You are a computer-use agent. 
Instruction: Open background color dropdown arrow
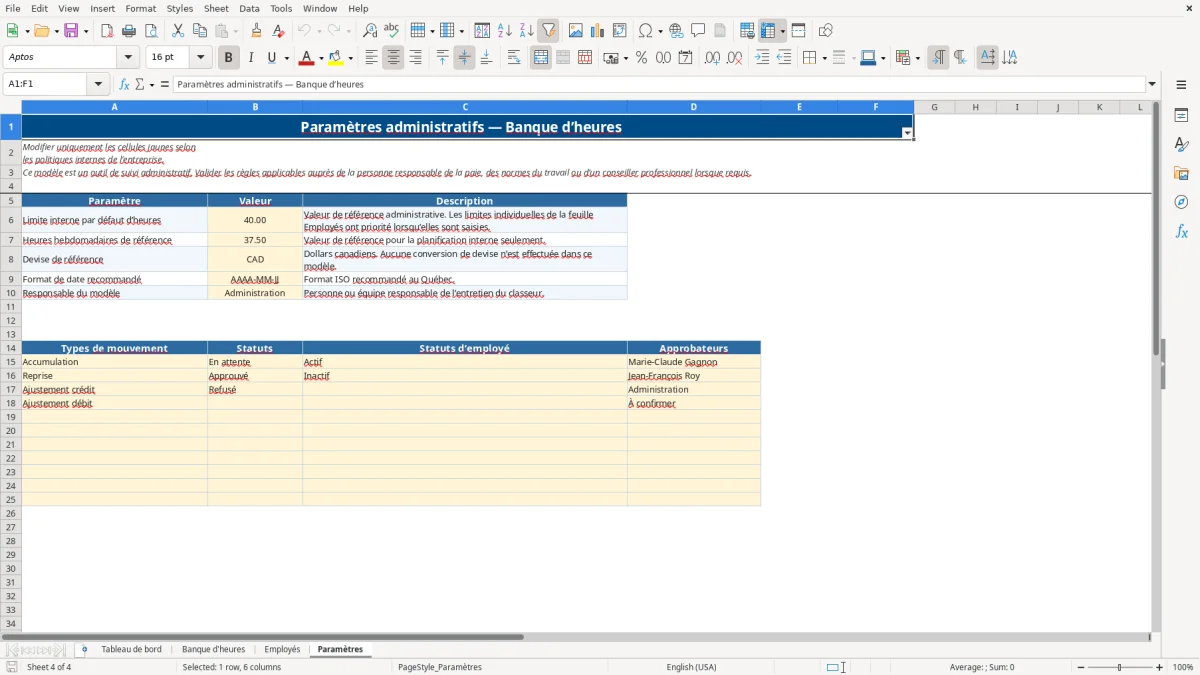(350, 58)
